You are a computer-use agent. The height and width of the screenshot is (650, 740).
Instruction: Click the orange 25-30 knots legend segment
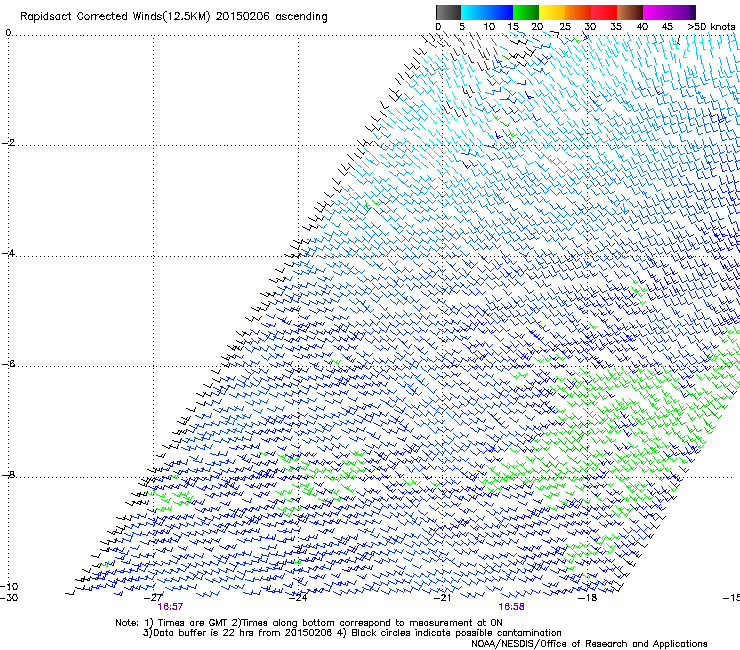(x=578, y=12)
